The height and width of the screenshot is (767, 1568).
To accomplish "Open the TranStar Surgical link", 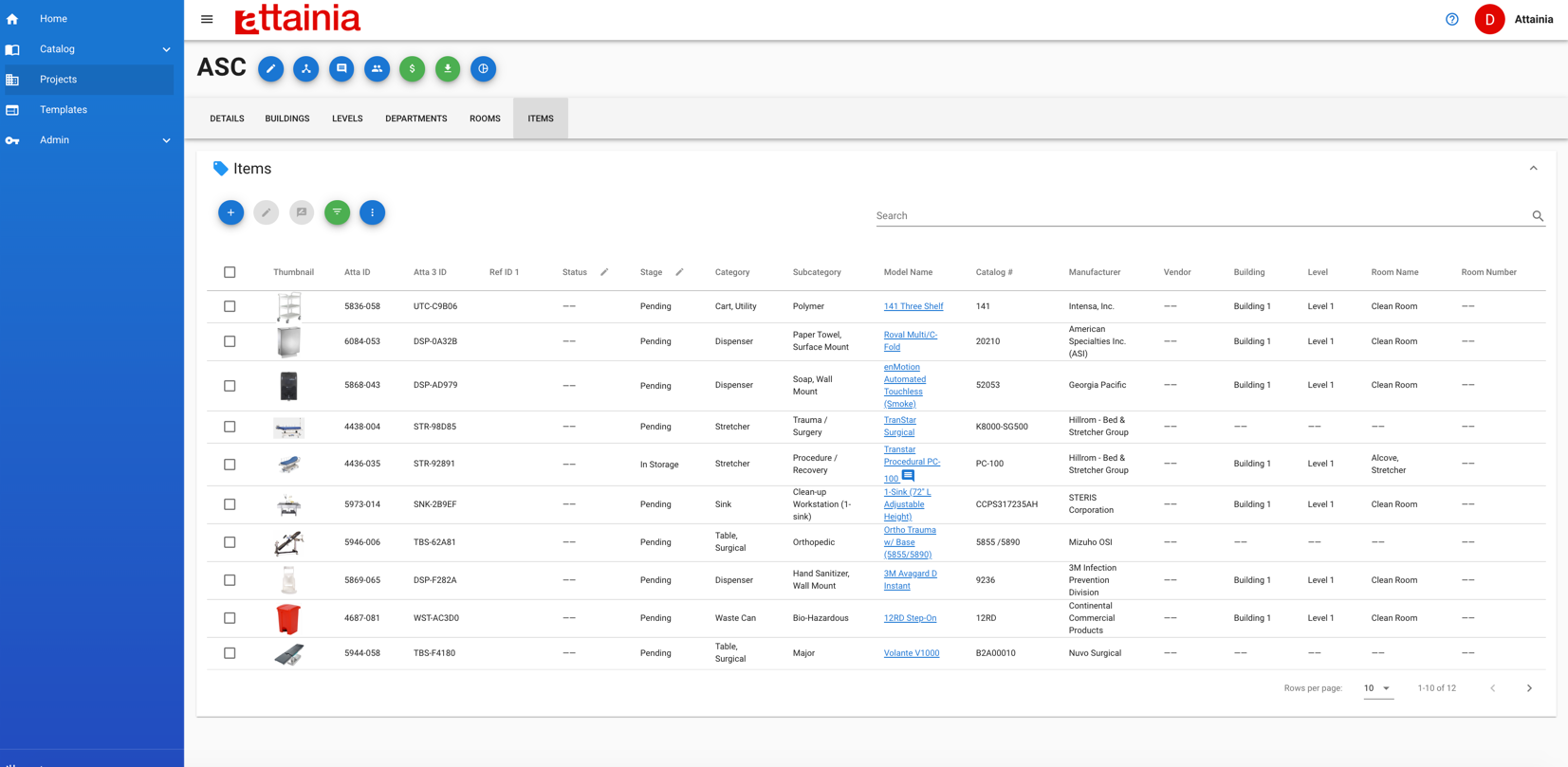I will pyautogui.click(x=900, y=427).
